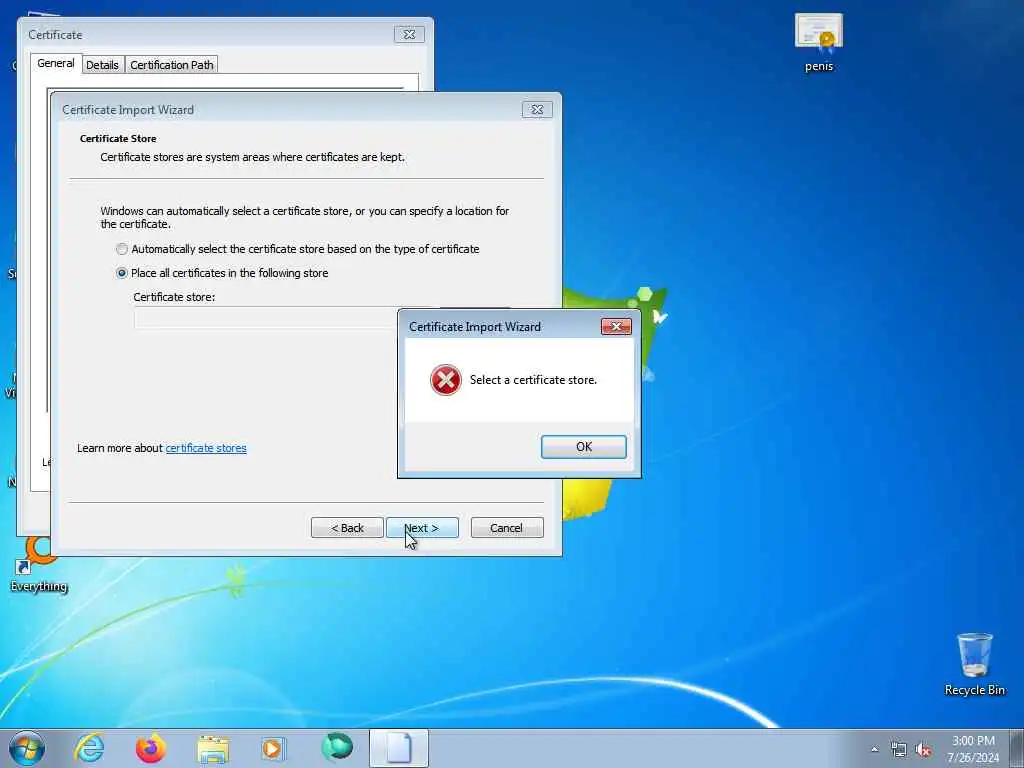Click the red error icon in dialog
This screenshot has width=1024, height=768.
(x=445, y=380)
